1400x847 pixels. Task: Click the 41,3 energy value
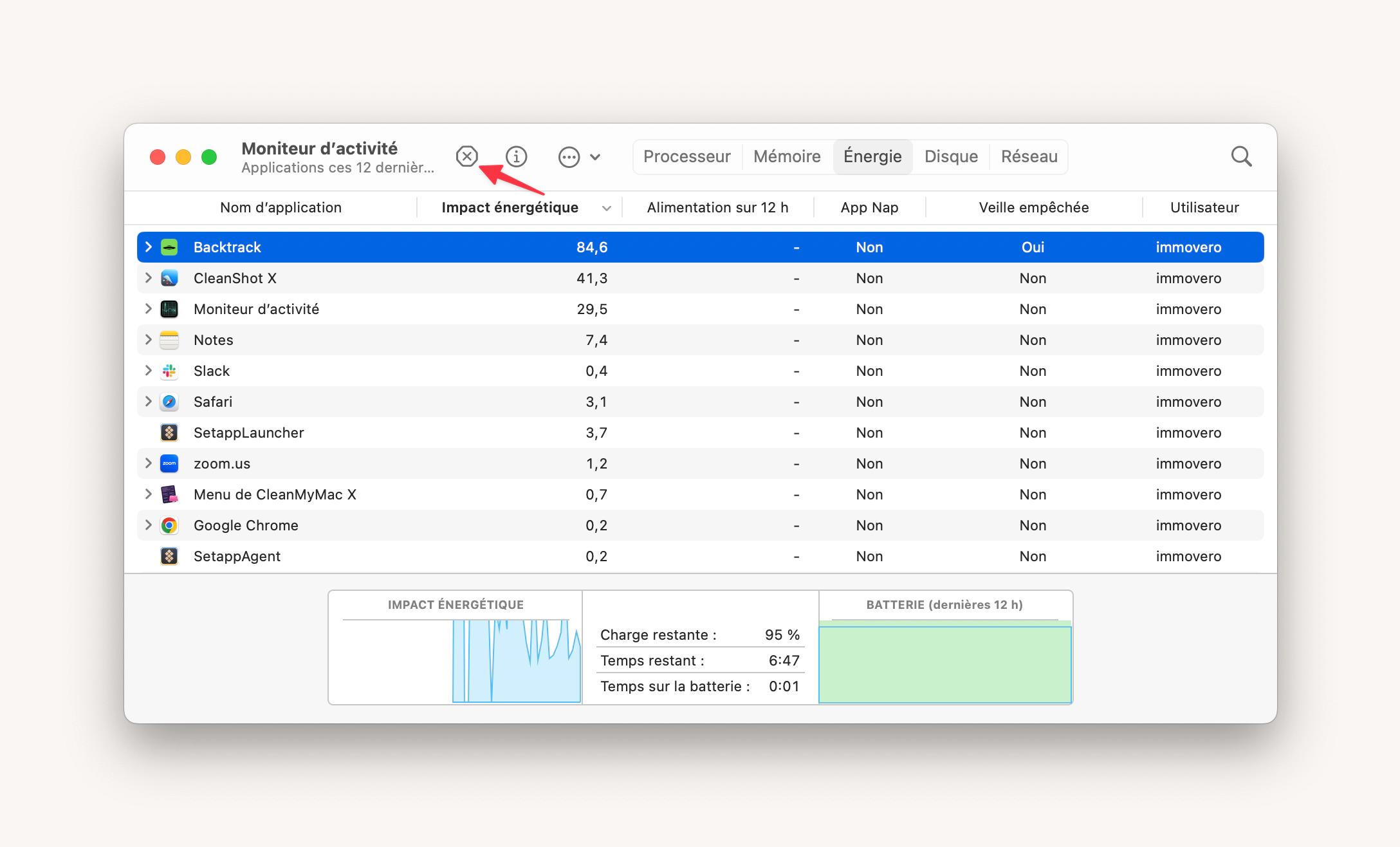click(x=592, y=278)
